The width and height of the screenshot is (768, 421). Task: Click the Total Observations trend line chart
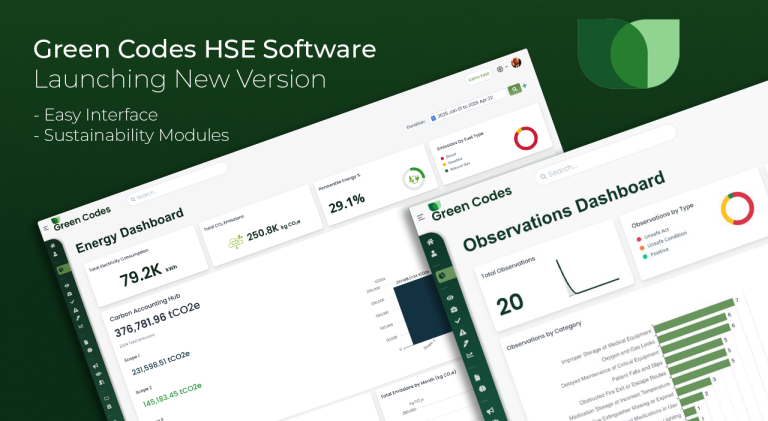click(x=588, y=278)
